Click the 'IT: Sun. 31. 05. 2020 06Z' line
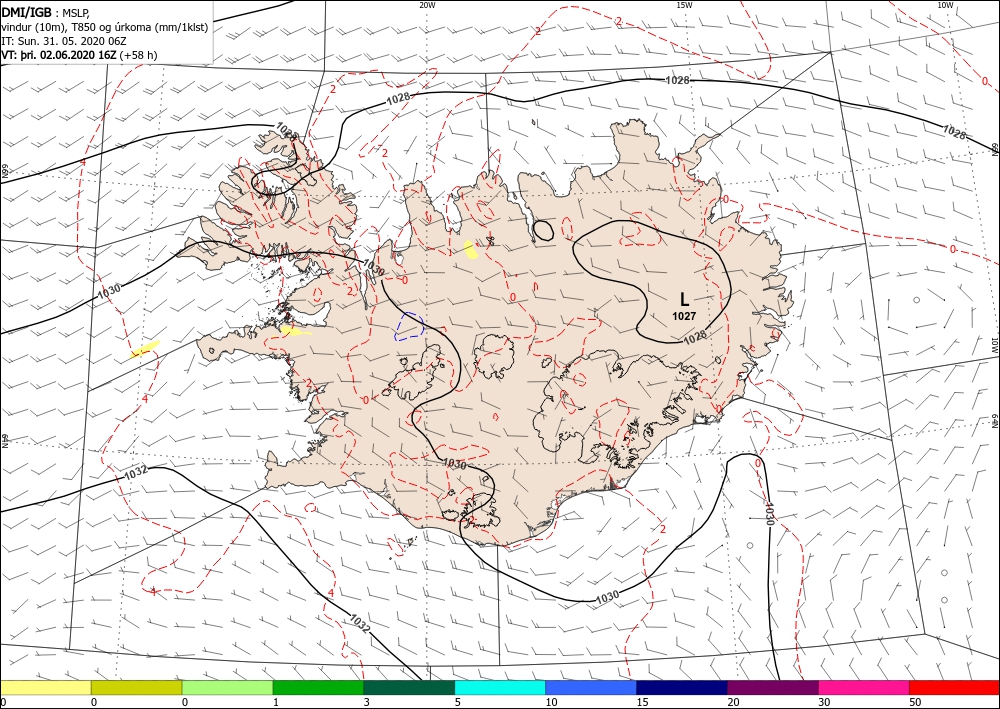Screen dimensions: 1000x709 pos(63,41)
